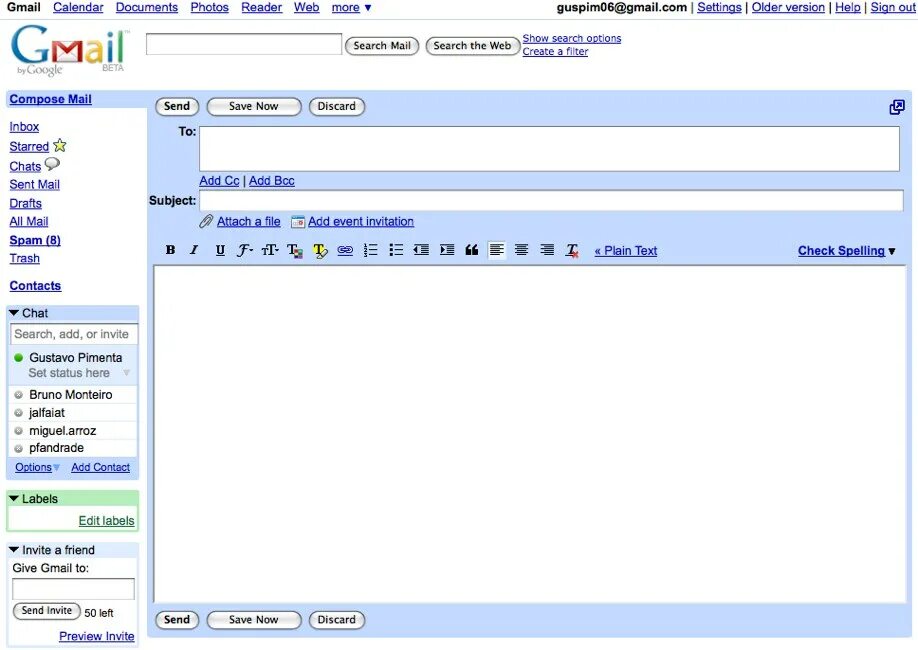Open Calendar from the top bar

pos(78,8)
